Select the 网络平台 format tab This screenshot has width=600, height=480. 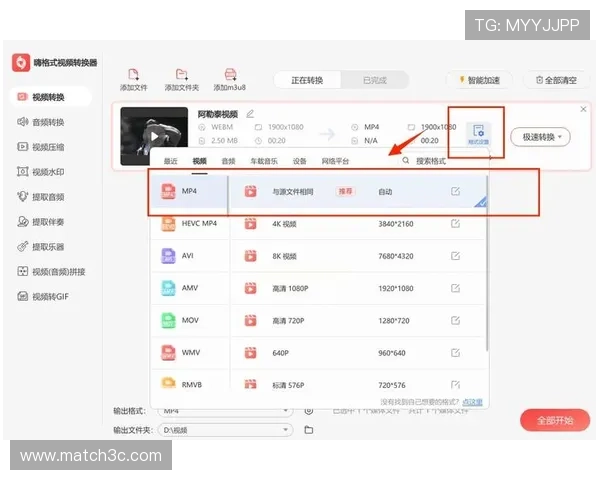[335, 161]
